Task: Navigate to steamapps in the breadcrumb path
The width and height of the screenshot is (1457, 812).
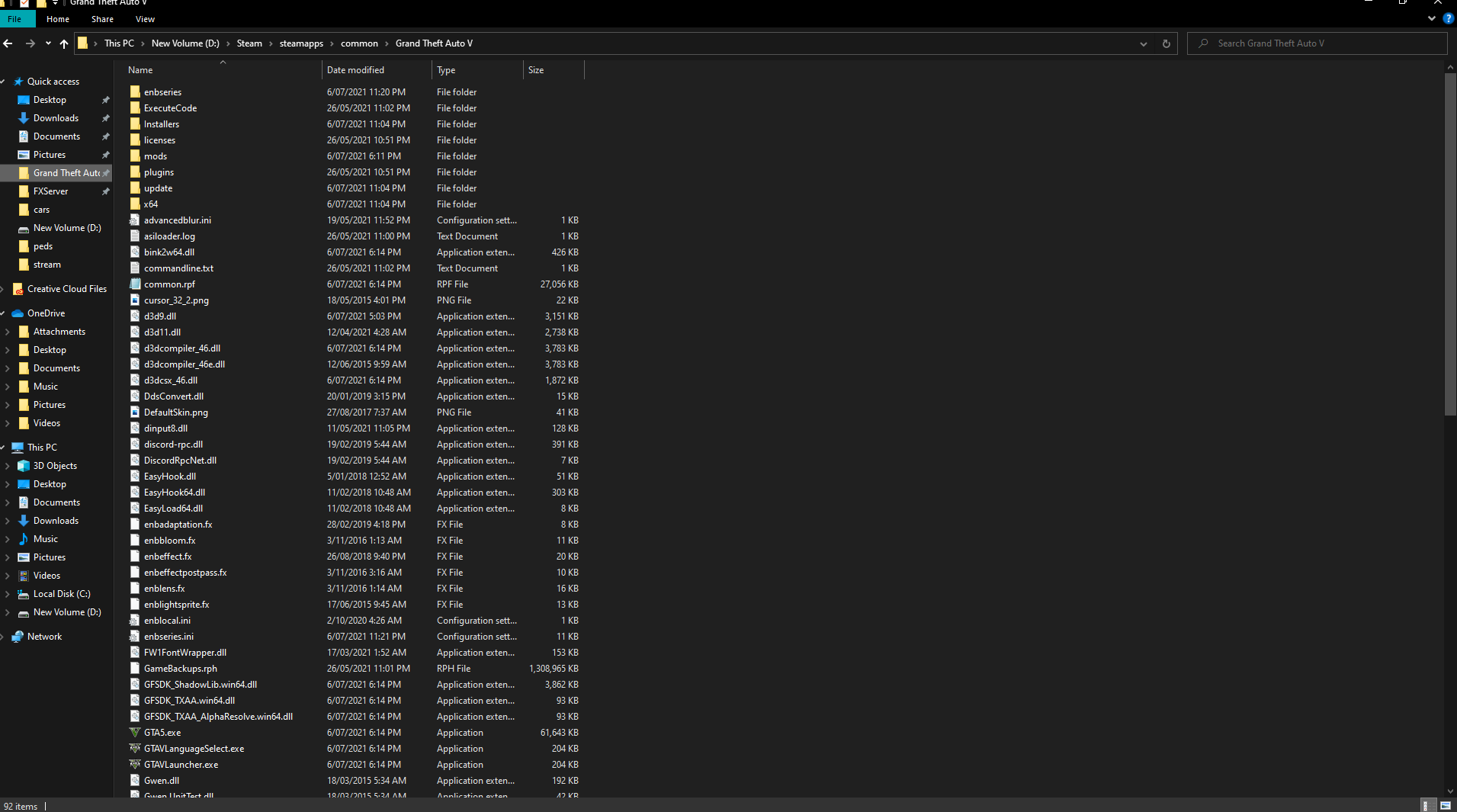Action: point(301,43)
